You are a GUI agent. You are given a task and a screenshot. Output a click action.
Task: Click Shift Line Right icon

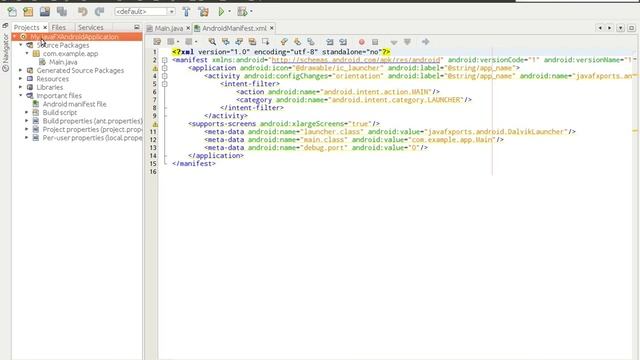click(343, 42)
